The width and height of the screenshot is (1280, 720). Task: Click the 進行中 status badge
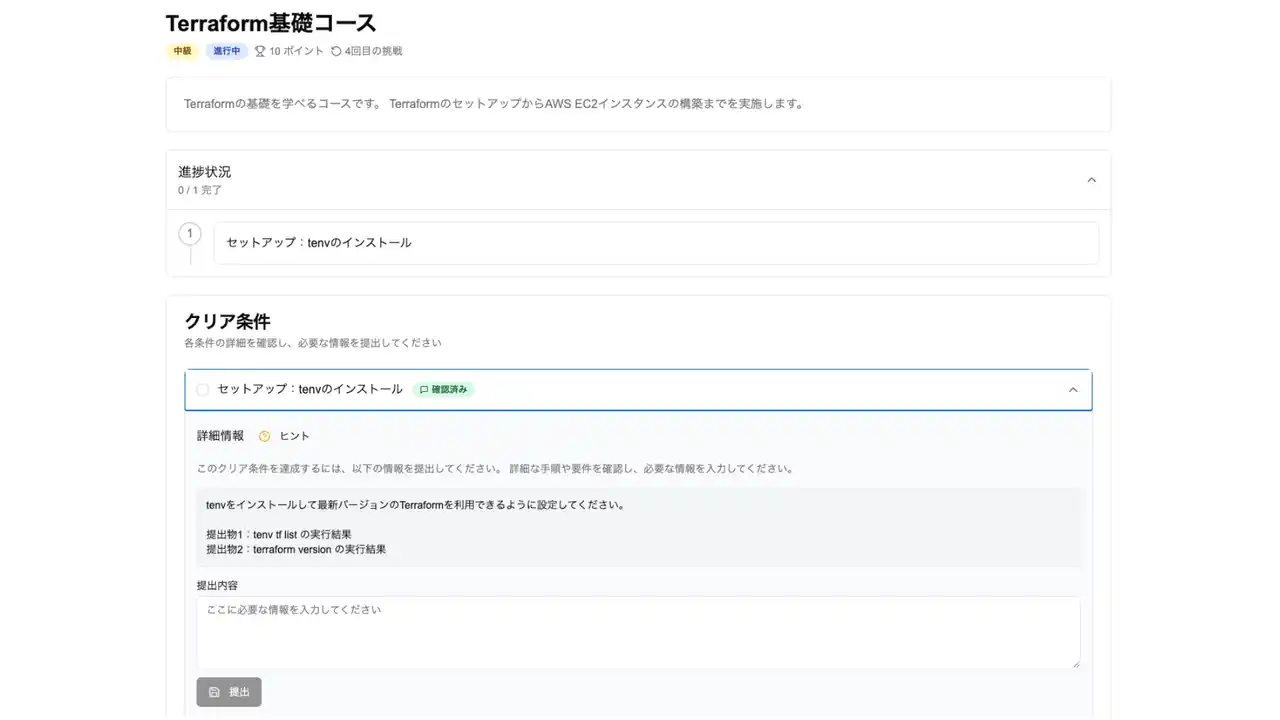(227, 51)
